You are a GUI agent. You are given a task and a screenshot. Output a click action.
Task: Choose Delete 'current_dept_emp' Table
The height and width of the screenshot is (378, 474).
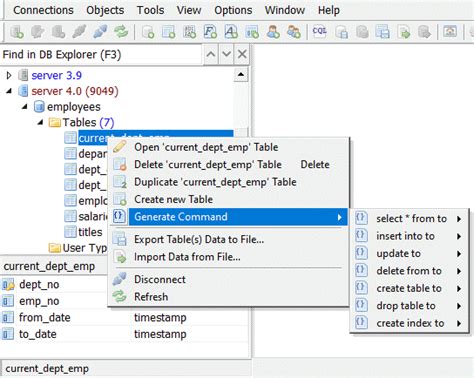click(228, 165)
